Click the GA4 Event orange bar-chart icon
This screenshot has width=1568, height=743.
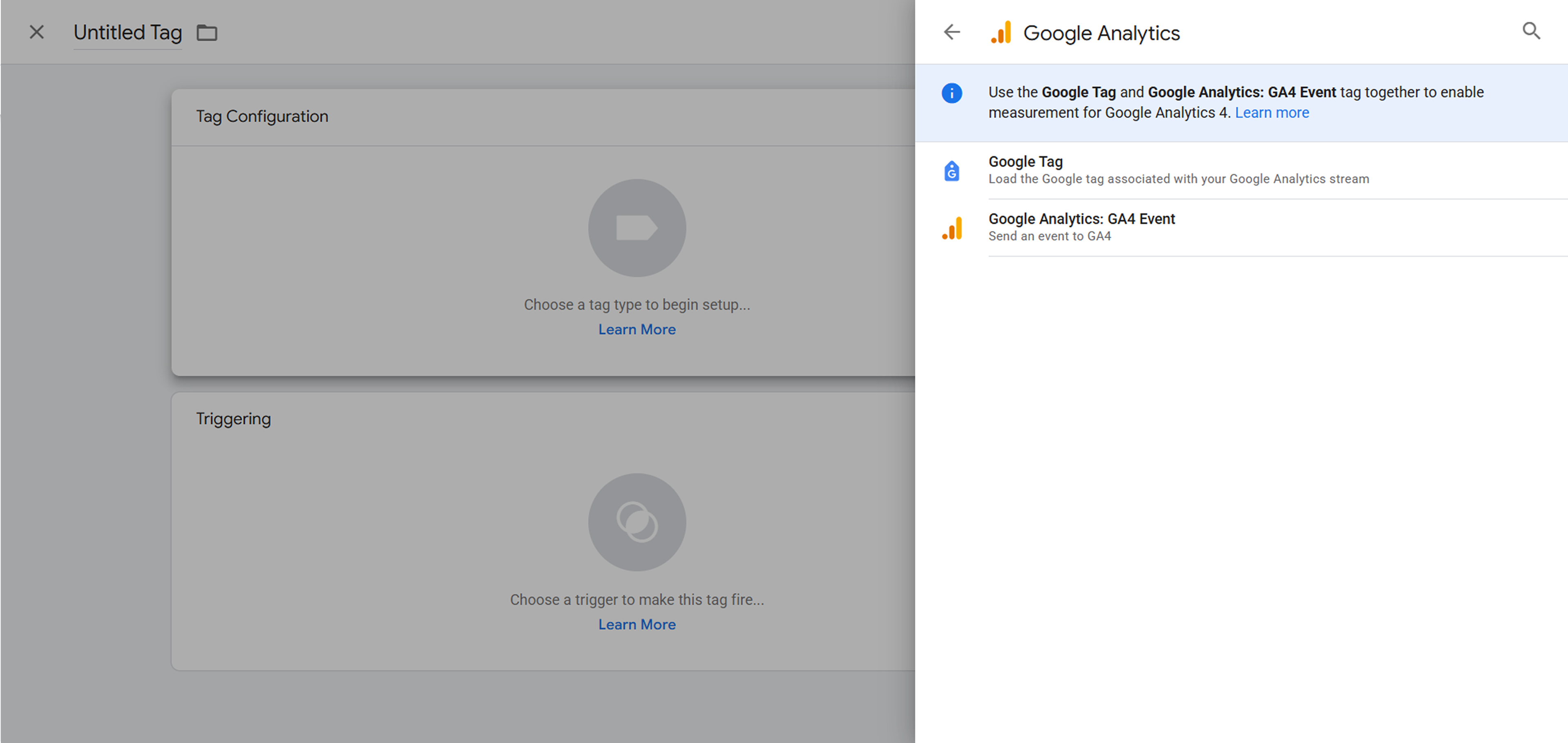pos(952,228)
